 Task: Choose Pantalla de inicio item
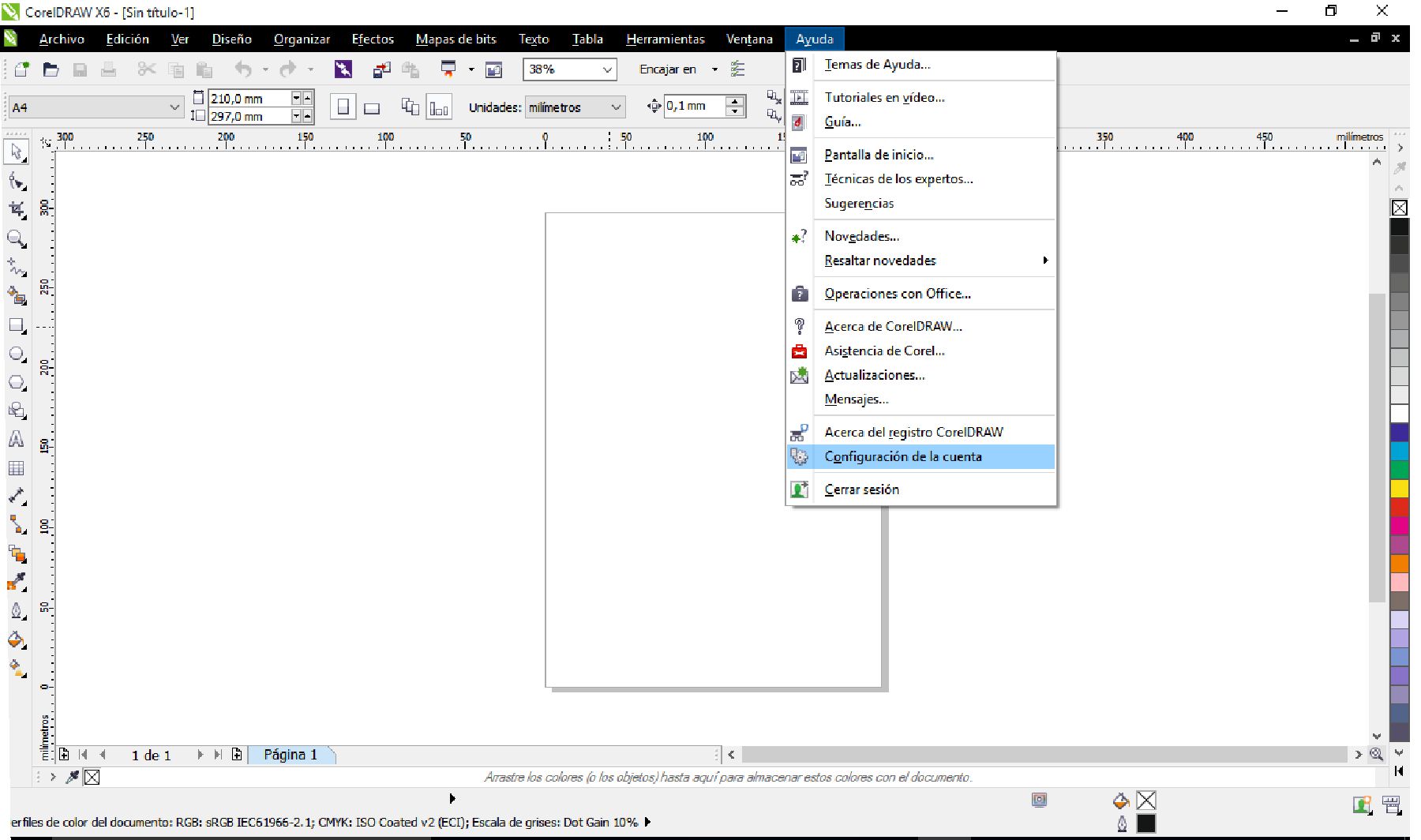pos(920,155)
